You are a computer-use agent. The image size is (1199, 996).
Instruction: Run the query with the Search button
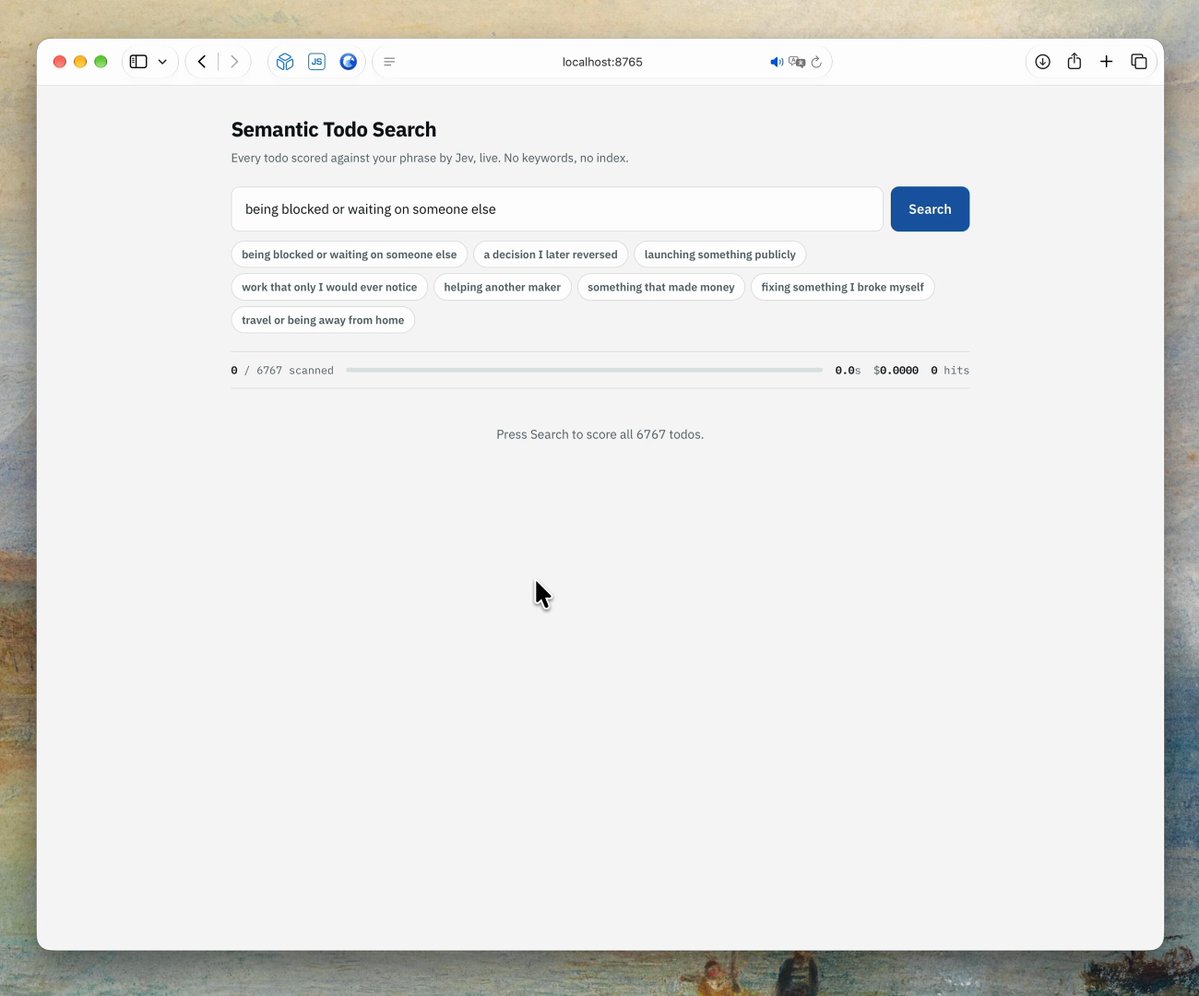[x=930, y=209]
